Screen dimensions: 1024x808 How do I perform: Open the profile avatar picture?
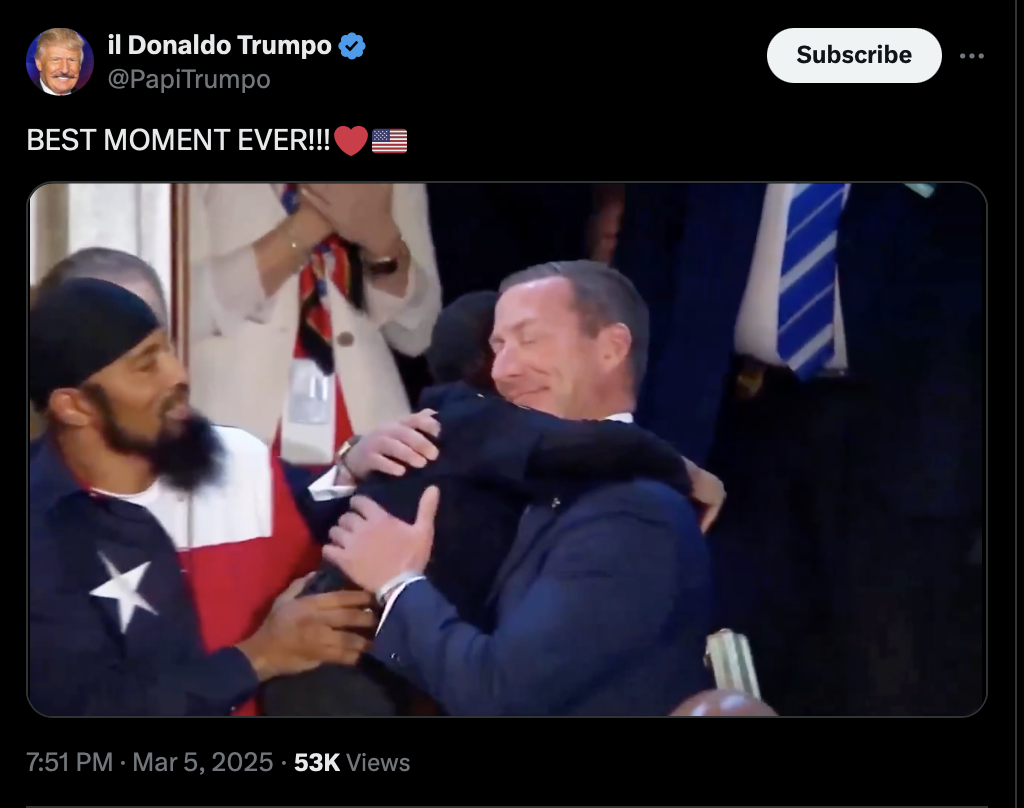click(59, 62)
